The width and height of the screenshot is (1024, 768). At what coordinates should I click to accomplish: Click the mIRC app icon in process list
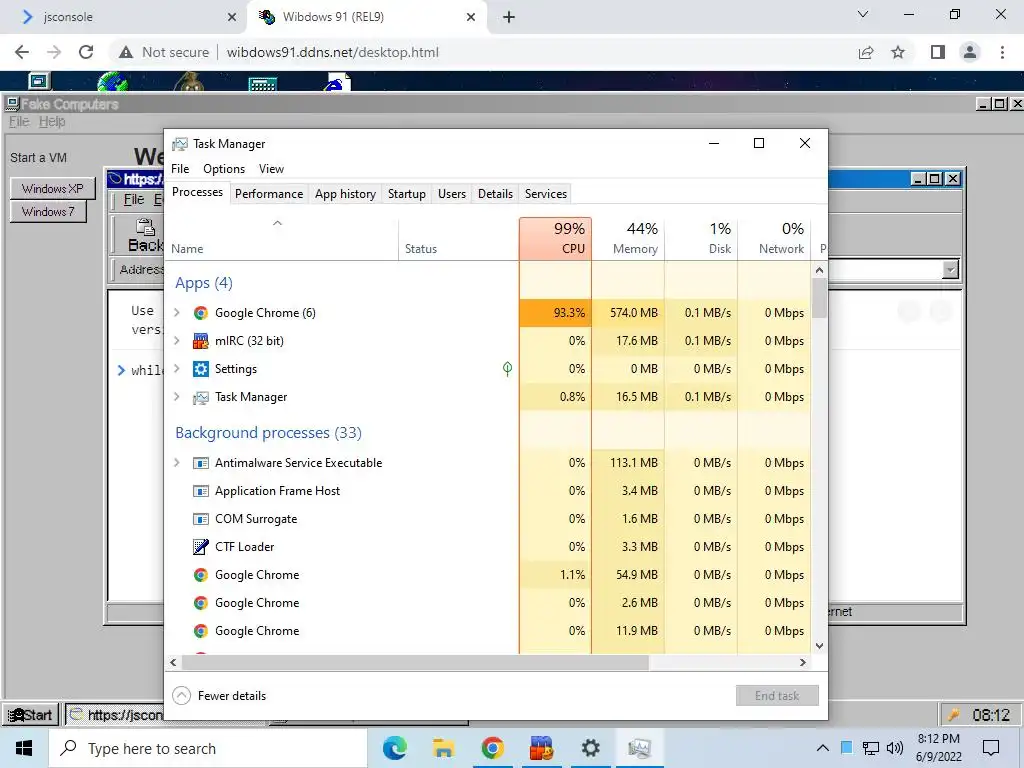point(200,341)
